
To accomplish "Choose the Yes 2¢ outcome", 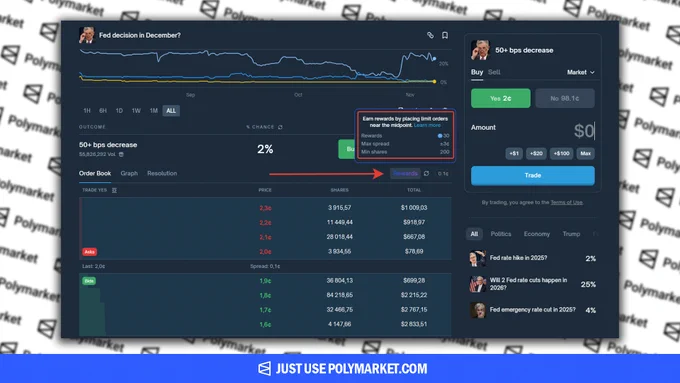I will [500, 98].
